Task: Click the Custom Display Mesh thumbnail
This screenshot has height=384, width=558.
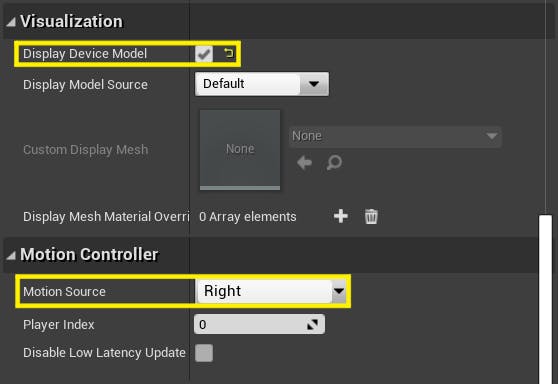Action: point(240,149)
